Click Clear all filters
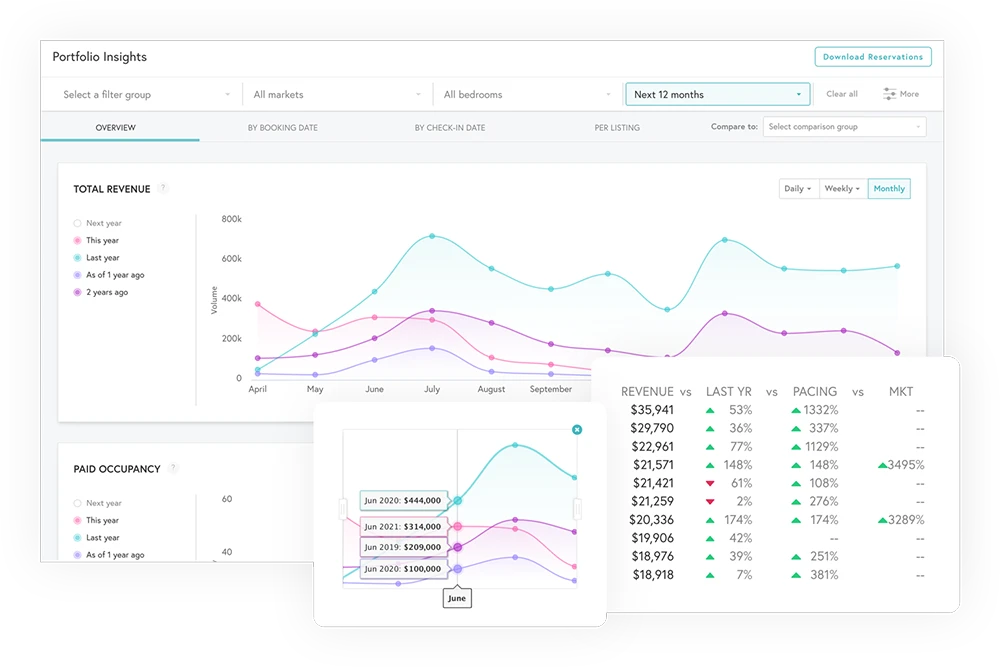Image resolution: width=1000 pixels, height=667 pixels. pos(842,94)
